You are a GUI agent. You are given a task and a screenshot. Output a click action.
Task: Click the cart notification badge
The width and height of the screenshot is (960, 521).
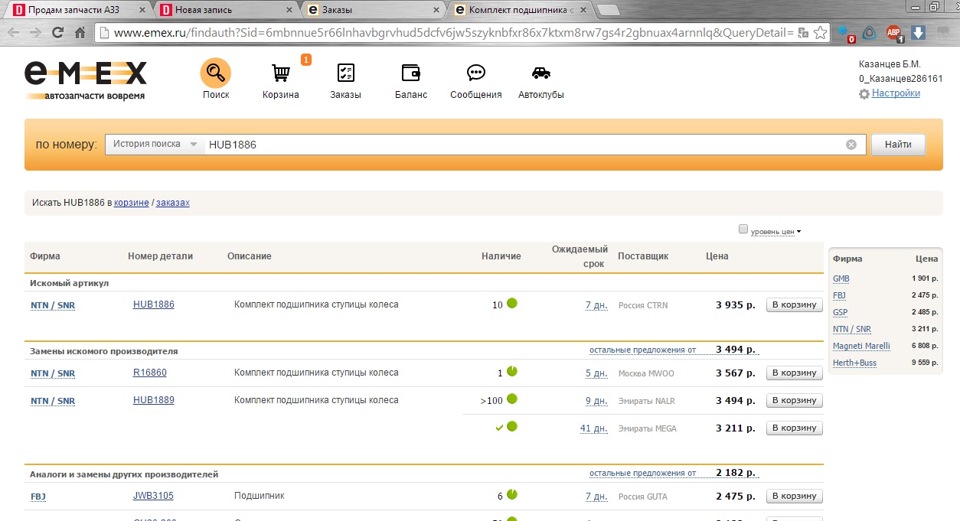click(306, 59)
